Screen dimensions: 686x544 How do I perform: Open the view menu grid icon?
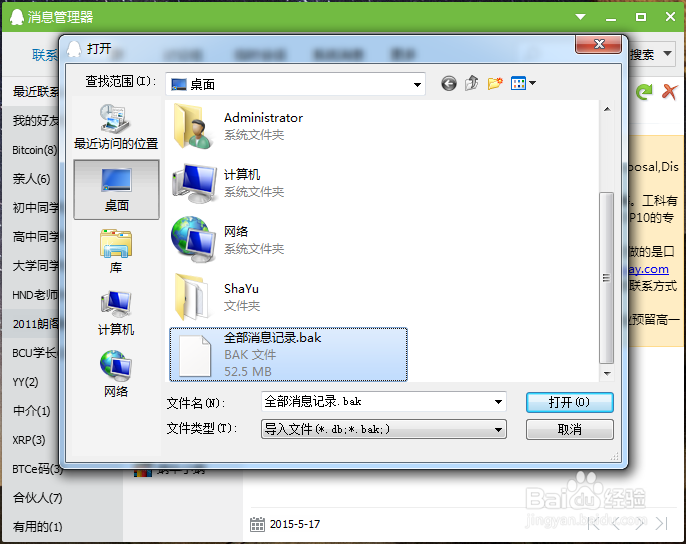point(518,83)
